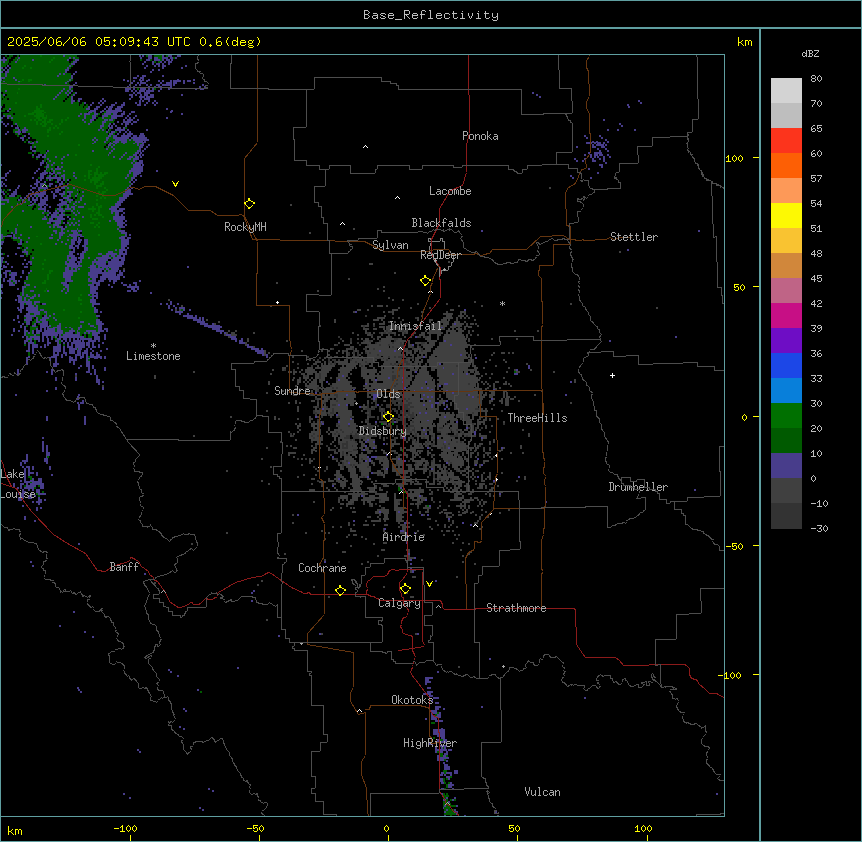
Task: Pick the green 20-30 dBZ legend swatch
Action: coord(786,416)
